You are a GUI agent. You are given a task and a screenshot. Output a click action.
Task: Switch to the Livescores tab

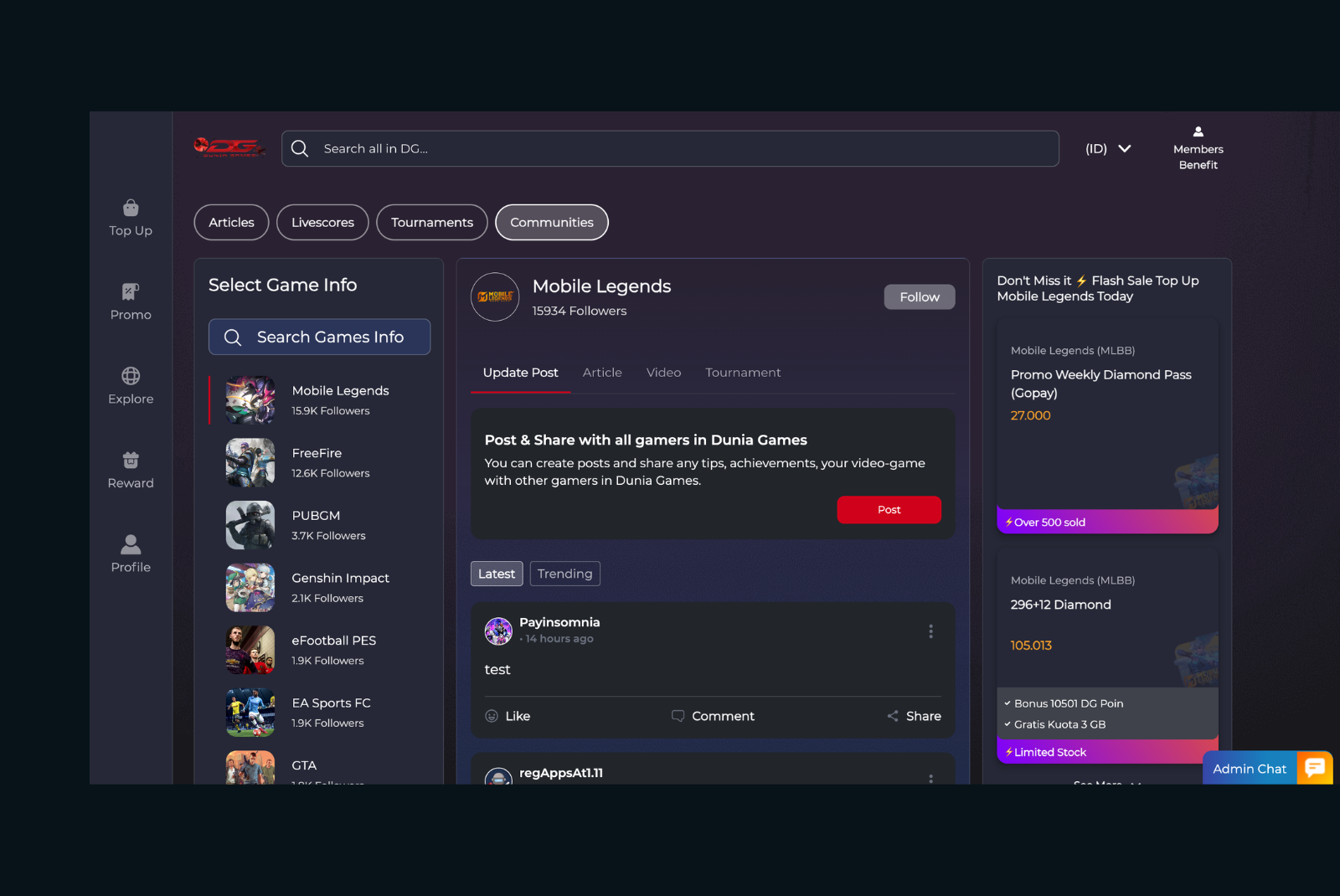(x=322, y=222)
